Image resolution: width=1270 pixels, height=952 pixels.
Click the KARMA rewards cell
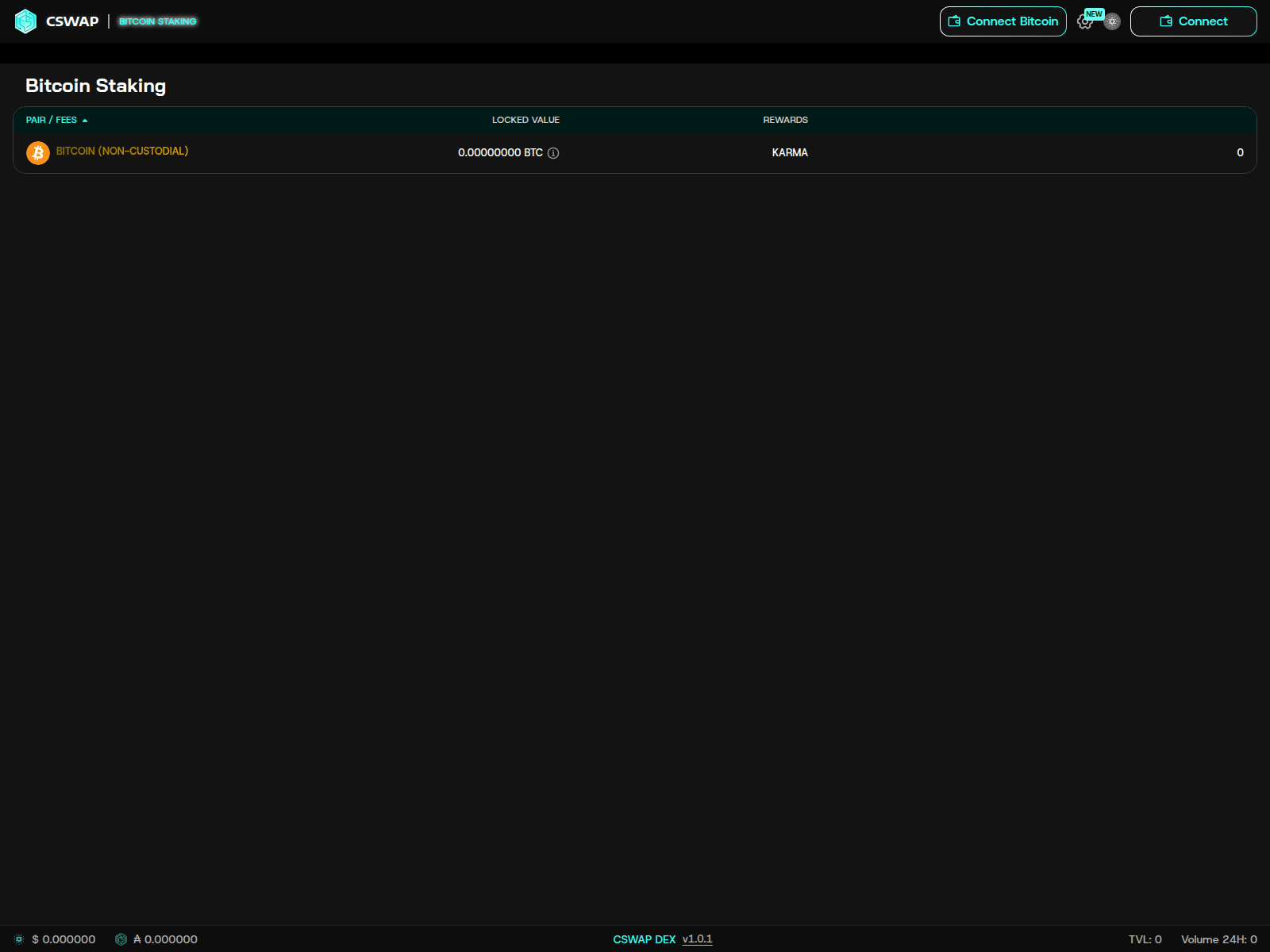(790, 152)
